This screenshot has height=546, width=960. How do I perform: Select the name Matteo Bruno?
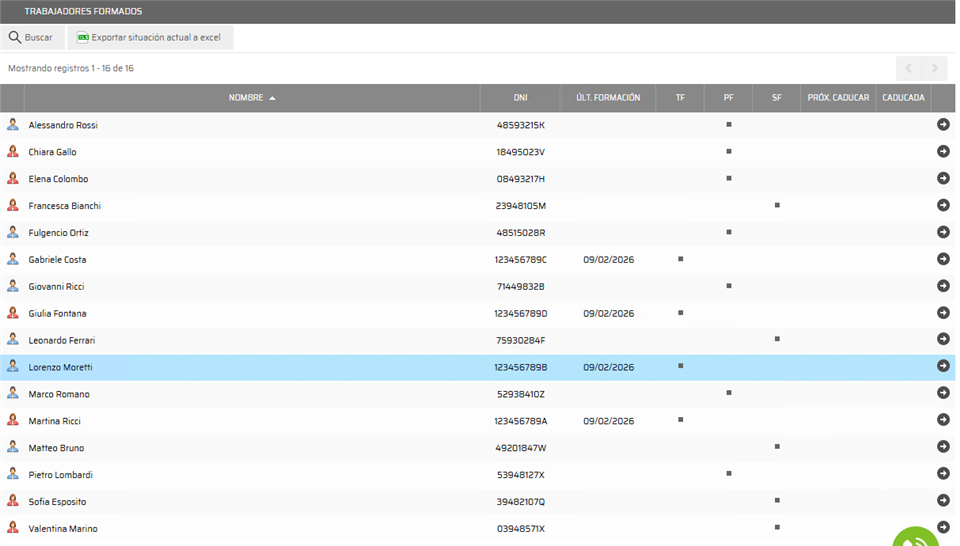coord(56,448)
